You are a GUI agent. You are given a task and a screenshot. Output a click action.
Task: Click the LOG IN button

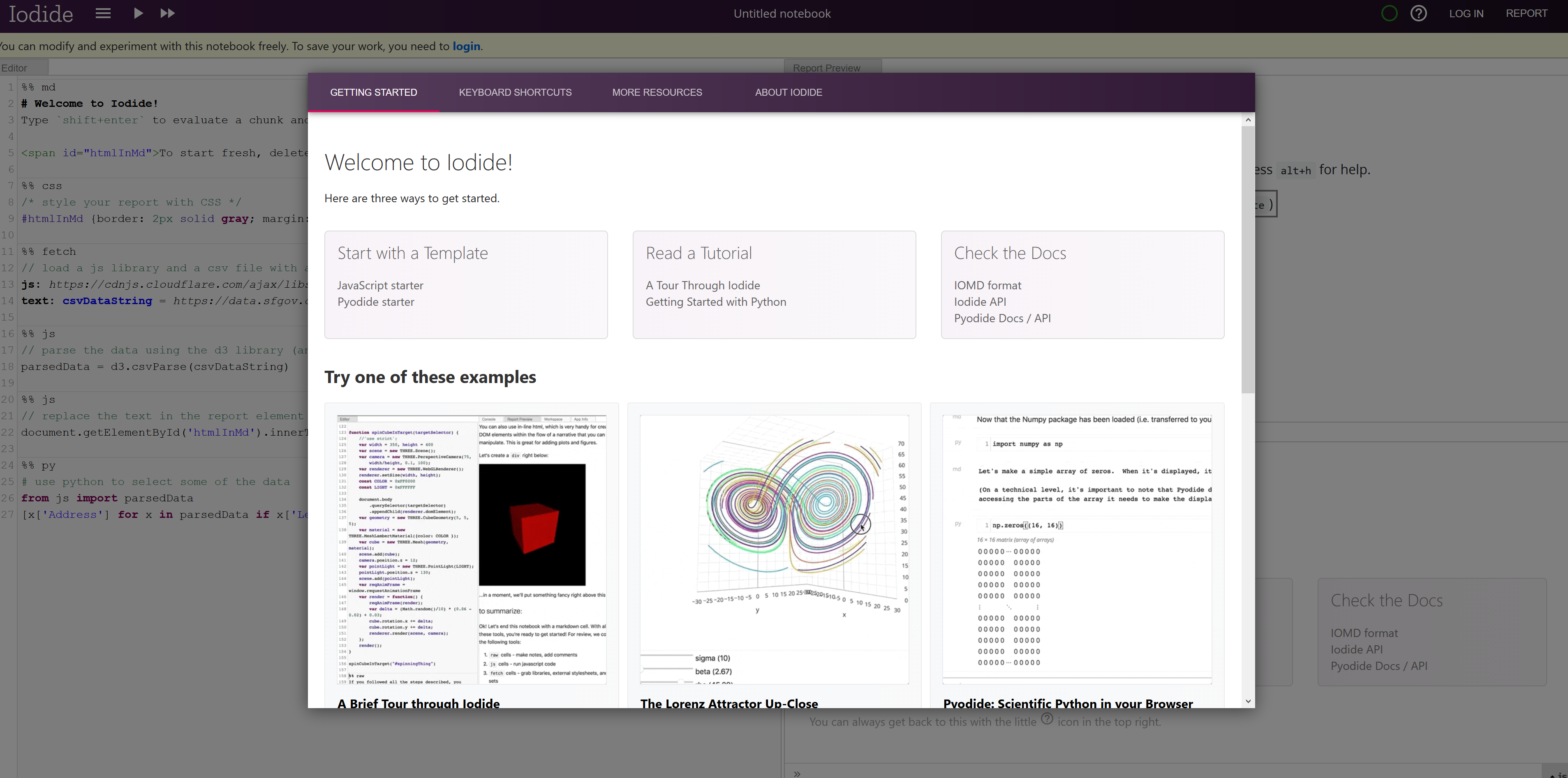tap(1466, 14)
